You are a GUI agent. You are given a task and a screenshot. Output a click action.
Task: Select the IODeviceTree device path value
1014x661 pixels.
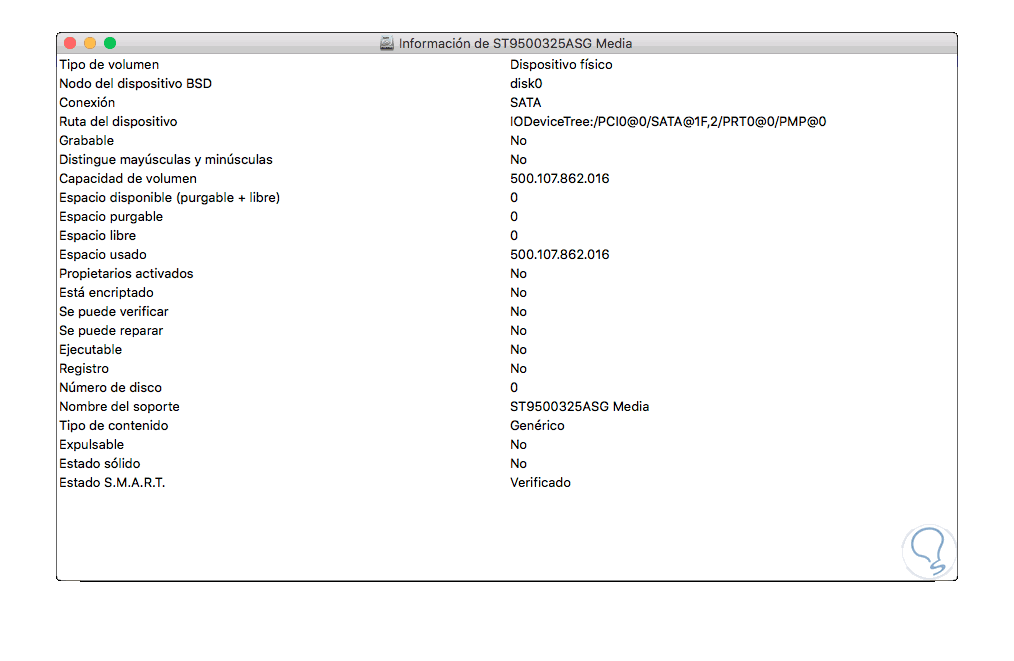click(667, 122)
